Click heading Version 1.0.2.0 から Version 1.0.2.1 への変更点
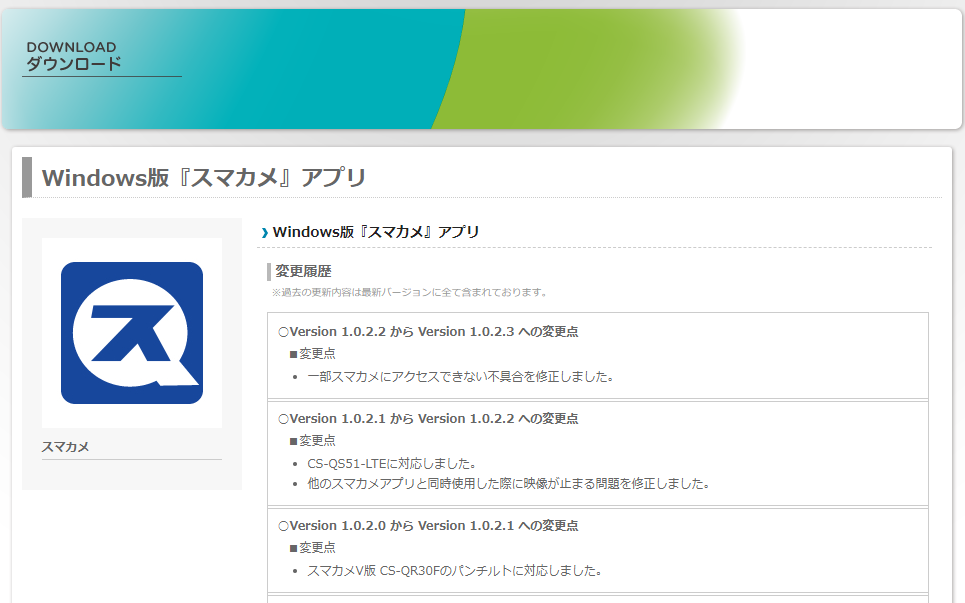Screen dimensions: 965x603 tap(428, 526)
